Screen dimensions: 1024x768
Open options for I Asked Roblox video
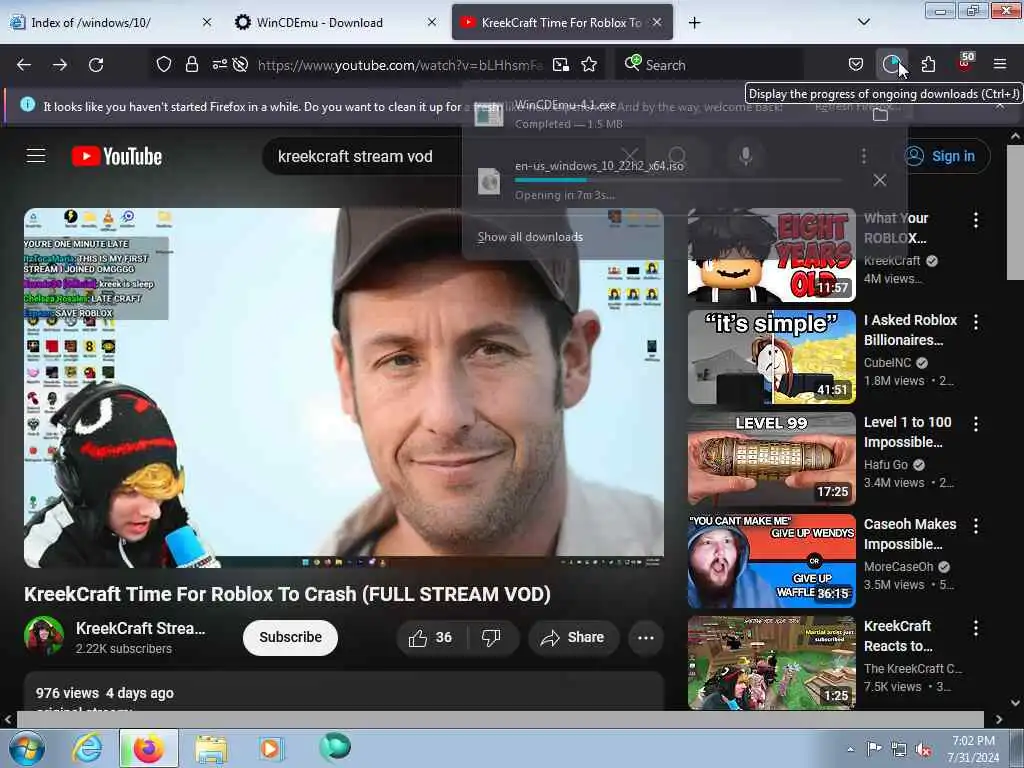[976, 321]
